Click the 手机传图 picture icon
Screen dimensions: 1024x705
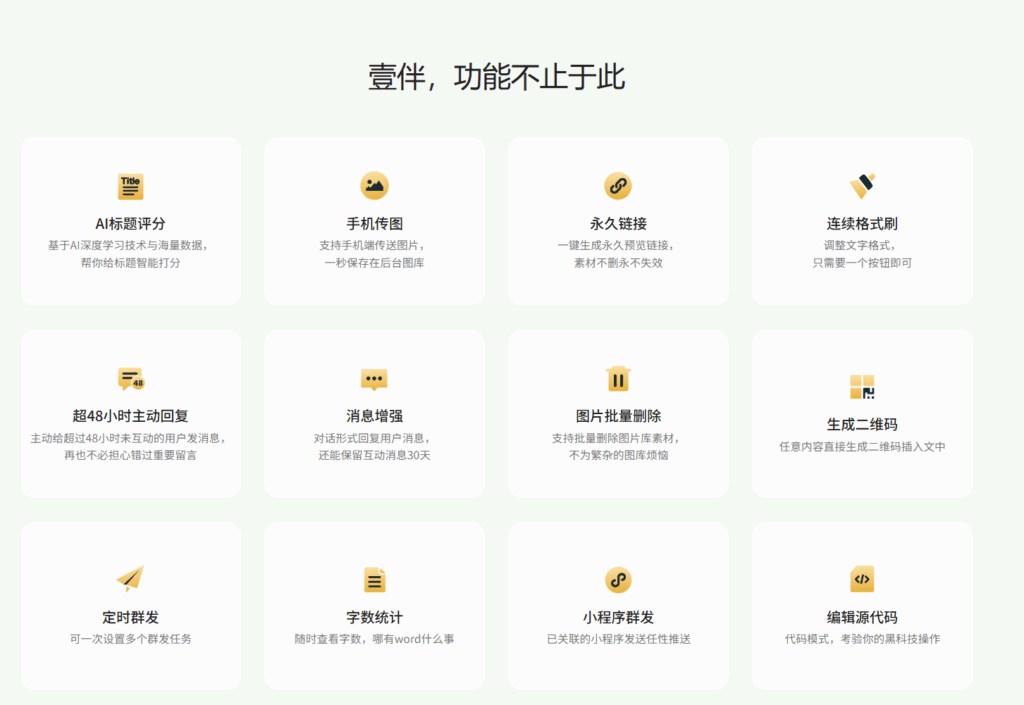374,186
